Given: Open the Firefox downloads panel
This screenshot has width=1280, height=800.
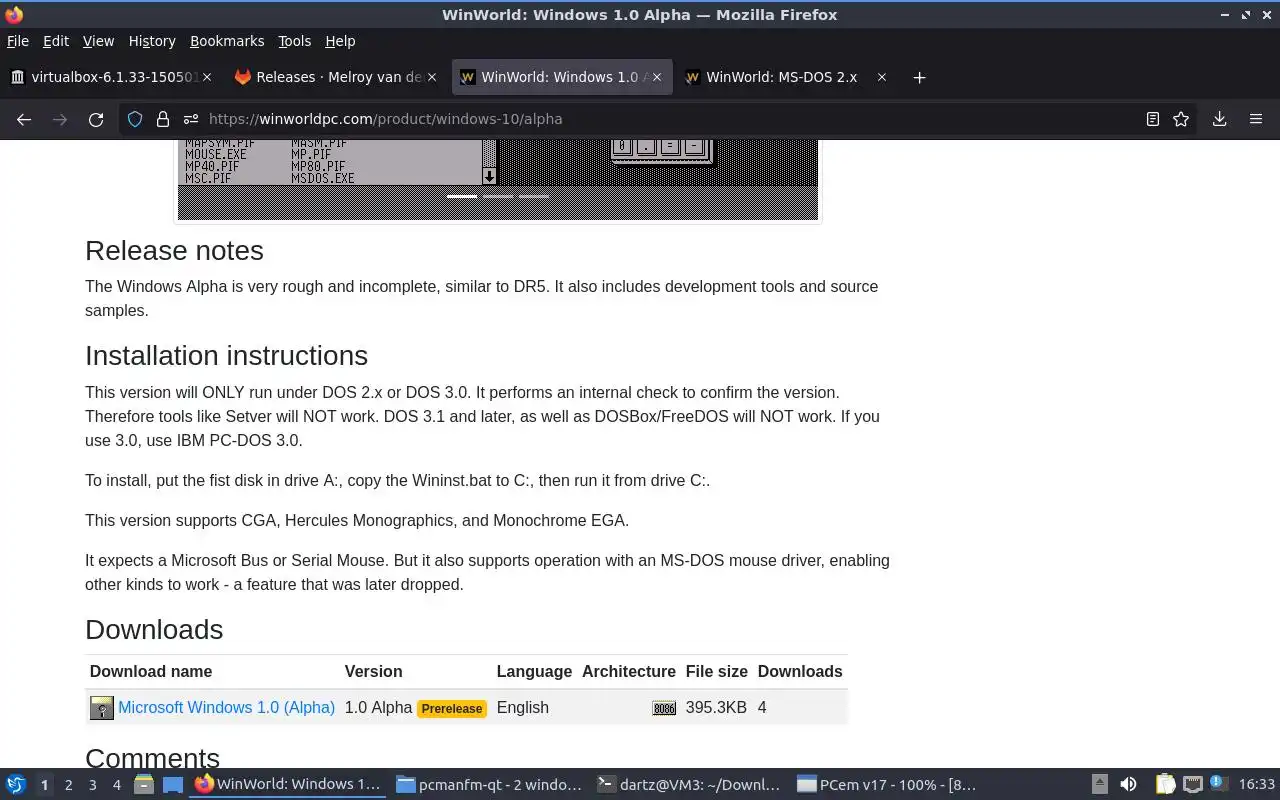Looking at the screenshot, I should [1219, 119].
